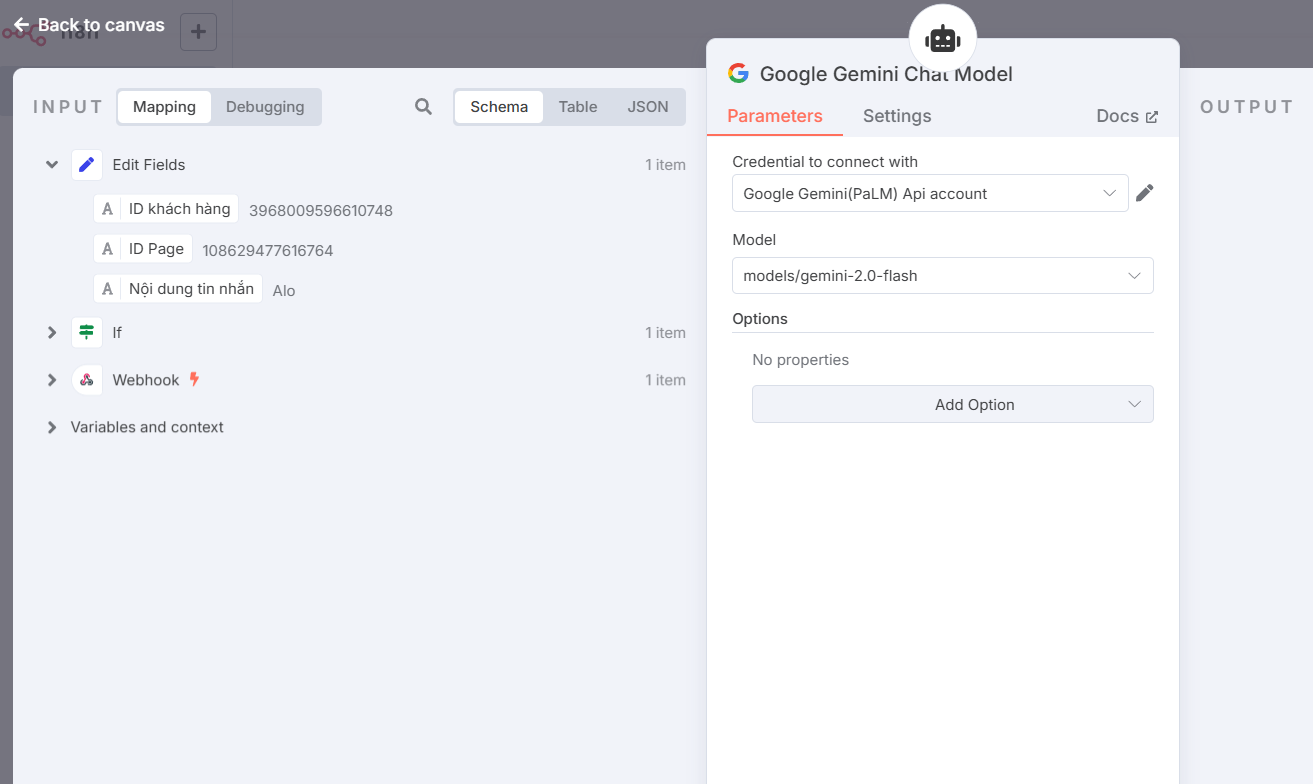Click the lightning trigger icon beside Webhook
The image size is (1313, 784).
(194, 379)
